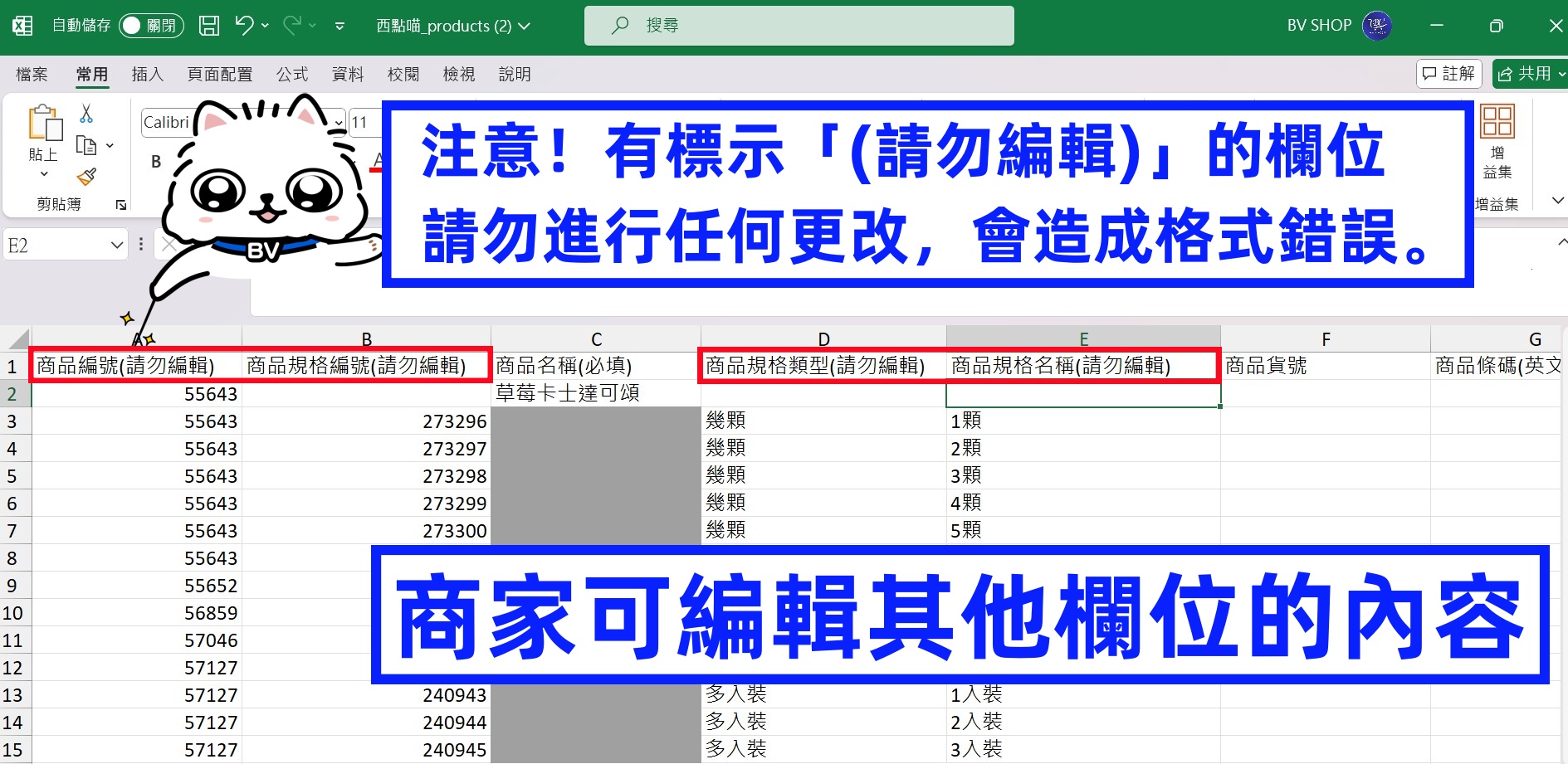Open the 資料 Data tab
Screen dimensions: 1568x764
[348, 75]
